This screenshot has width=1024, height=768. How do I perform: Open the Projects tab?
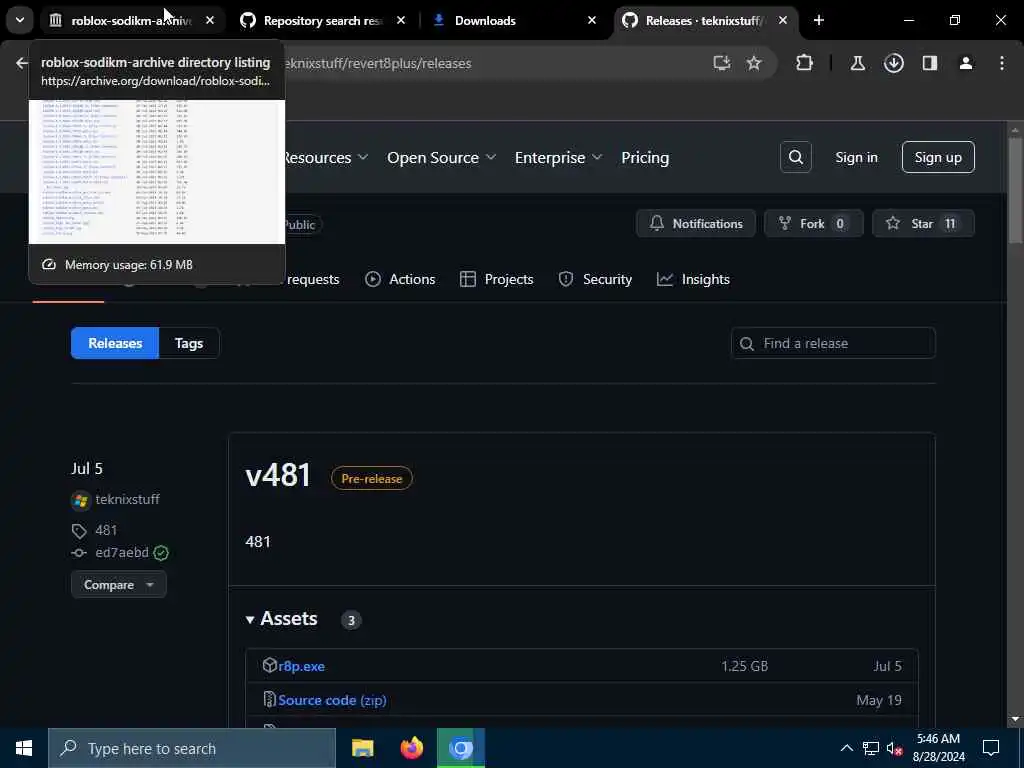(x=497, y=280)
